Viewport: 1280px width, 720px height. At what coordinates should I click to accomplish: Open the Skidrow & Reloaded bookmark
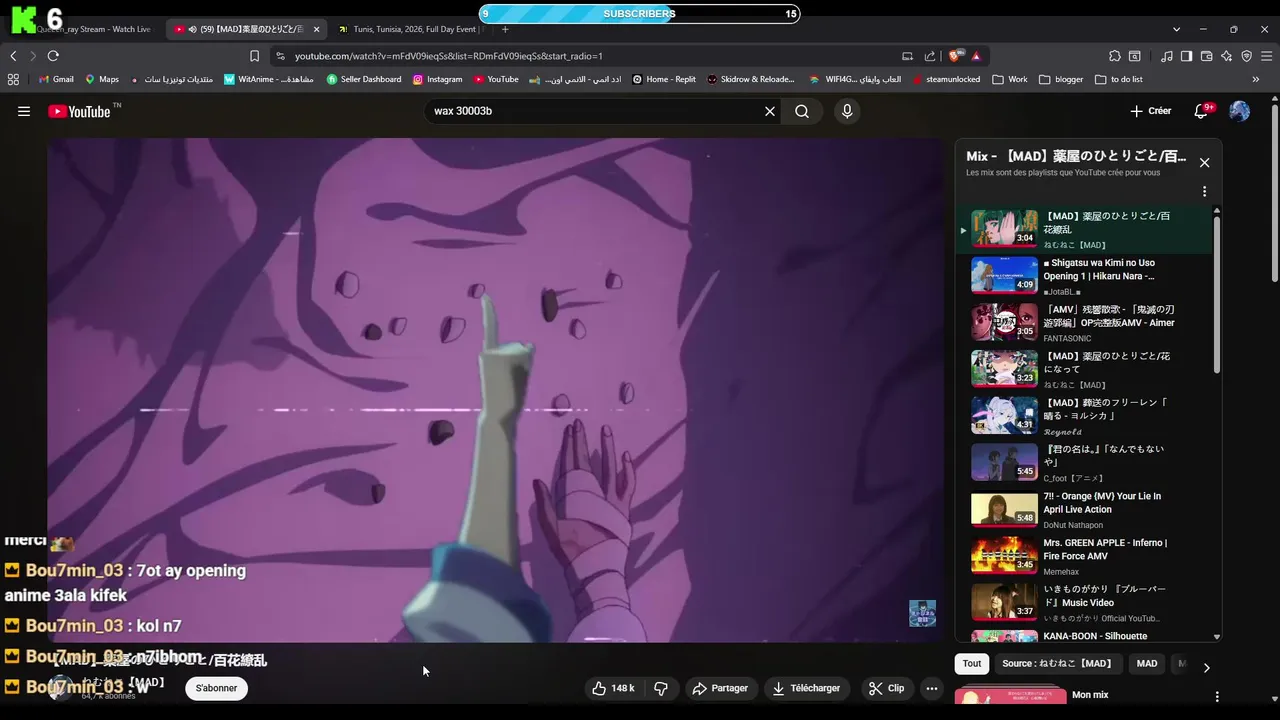pyautogui.click(x=750, y=79)
